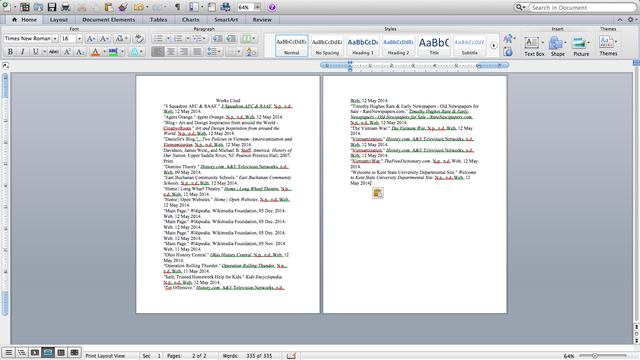Viewport: 640px width, 360px height.
Task: Click the Format Painter brush icon
Action: point(122,7)
